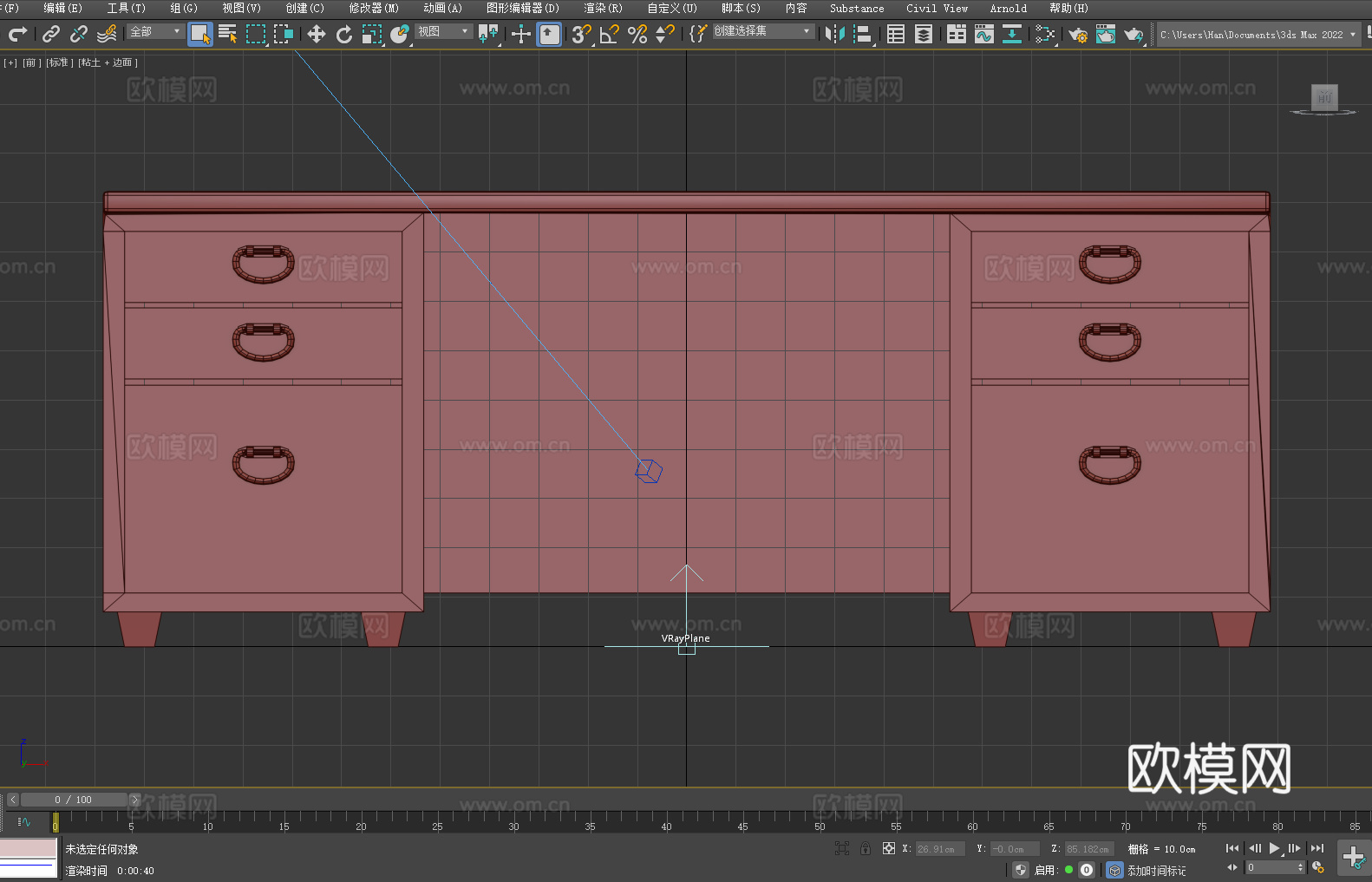Screen dimensions: 1372x882
Task: Toggle the Ribbon display icon
Action: [x=957, y=34]
